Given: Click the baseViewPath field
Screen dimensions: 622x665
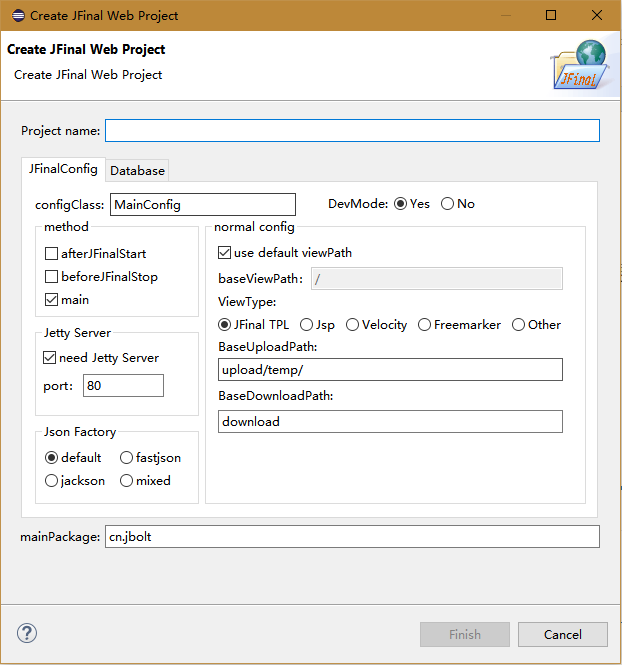Looking at the screenshot, I should (x=437, y=279).
